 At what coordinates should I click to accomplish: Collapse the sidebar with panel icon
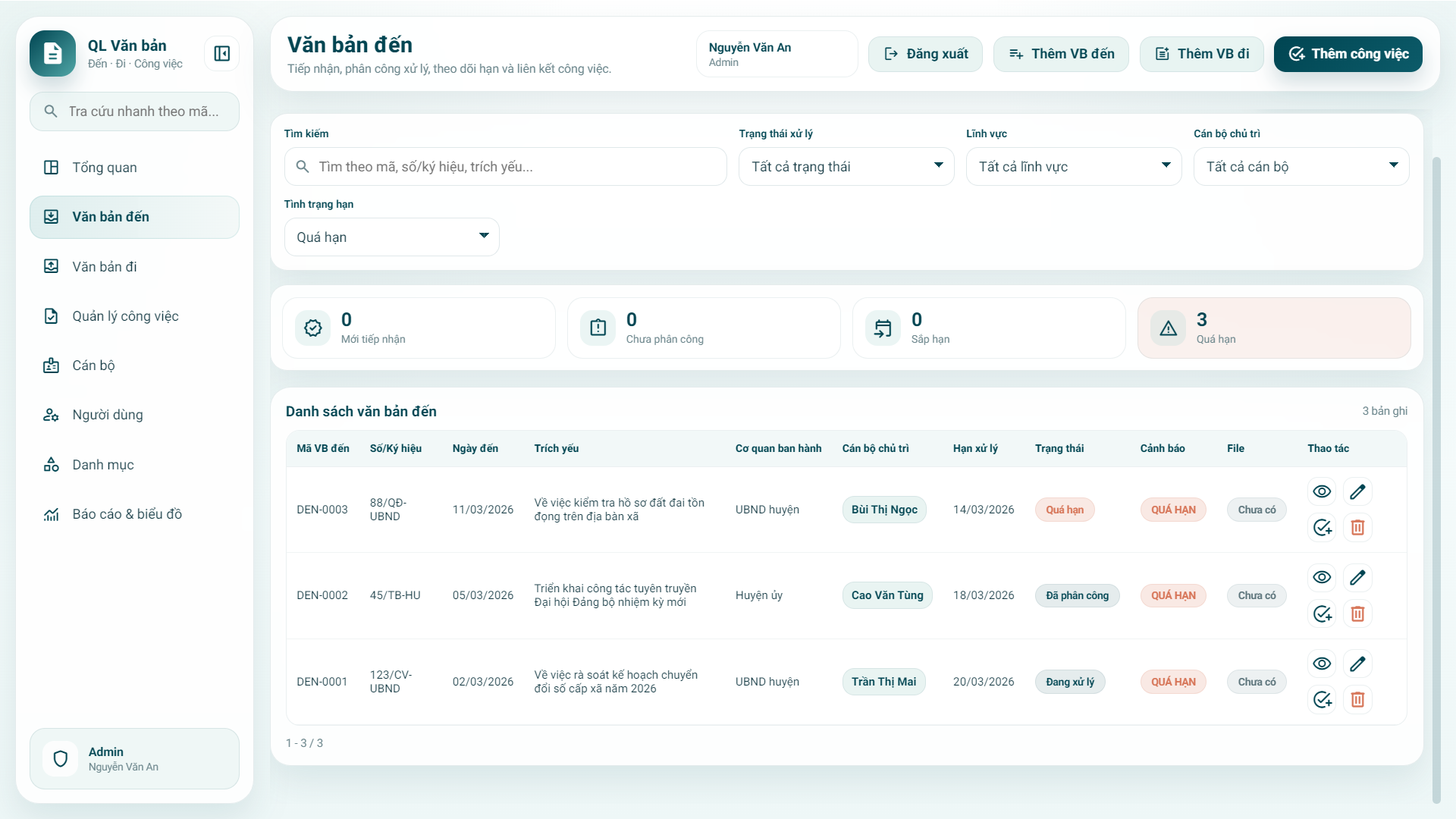point(221,54)
